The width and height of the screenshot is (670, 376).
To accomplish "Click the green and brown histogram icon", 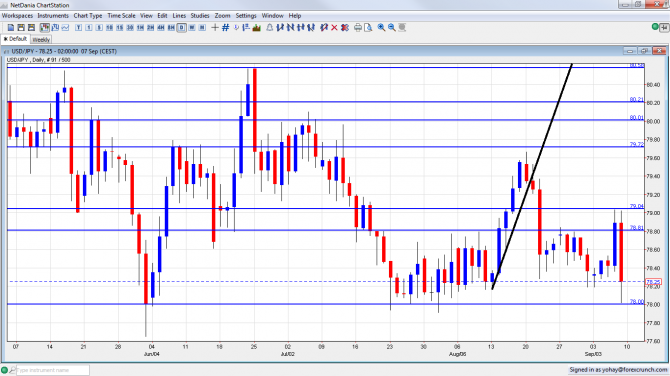I will [x=257, y=27].
